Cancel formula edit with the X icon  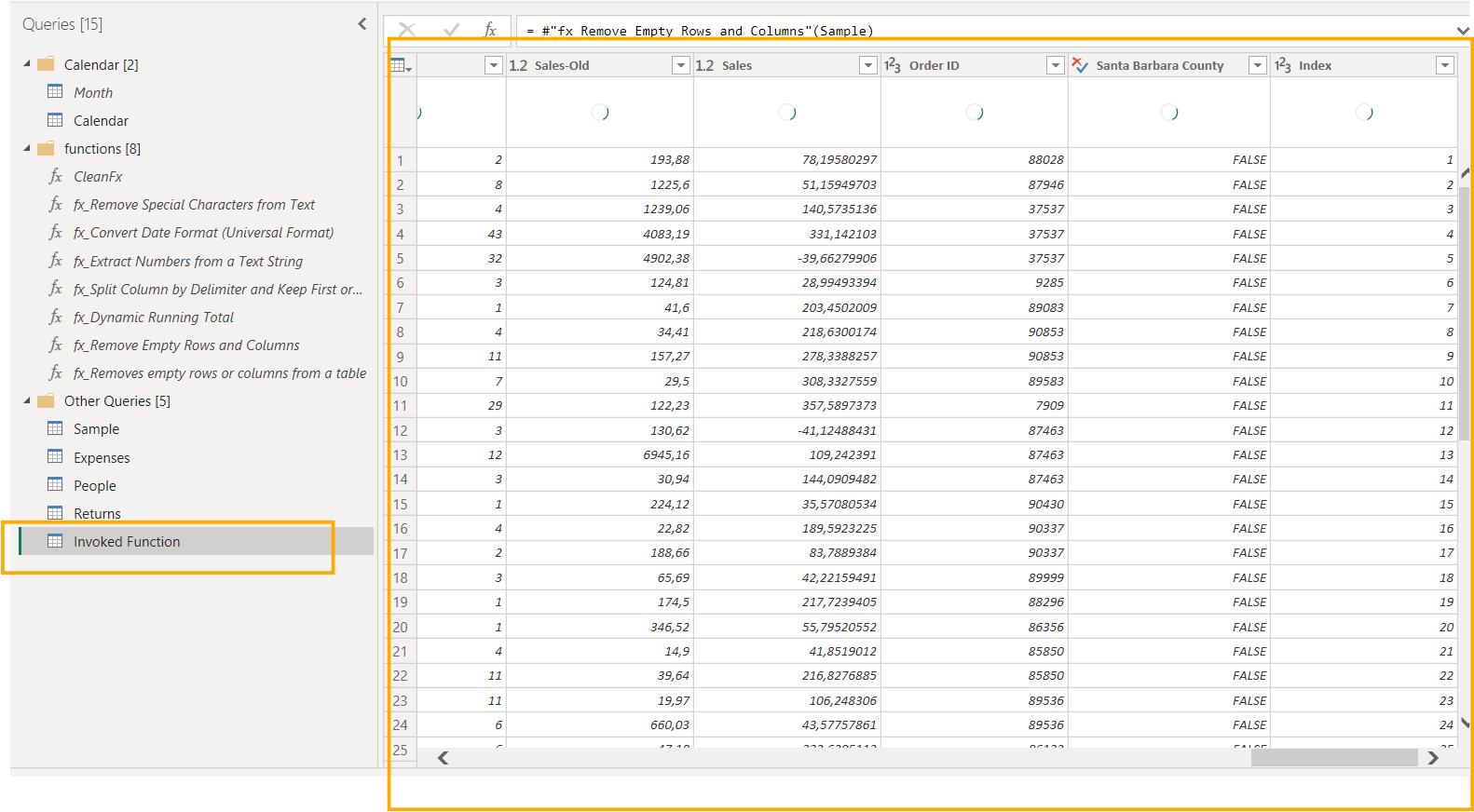[x=407, y=30]
